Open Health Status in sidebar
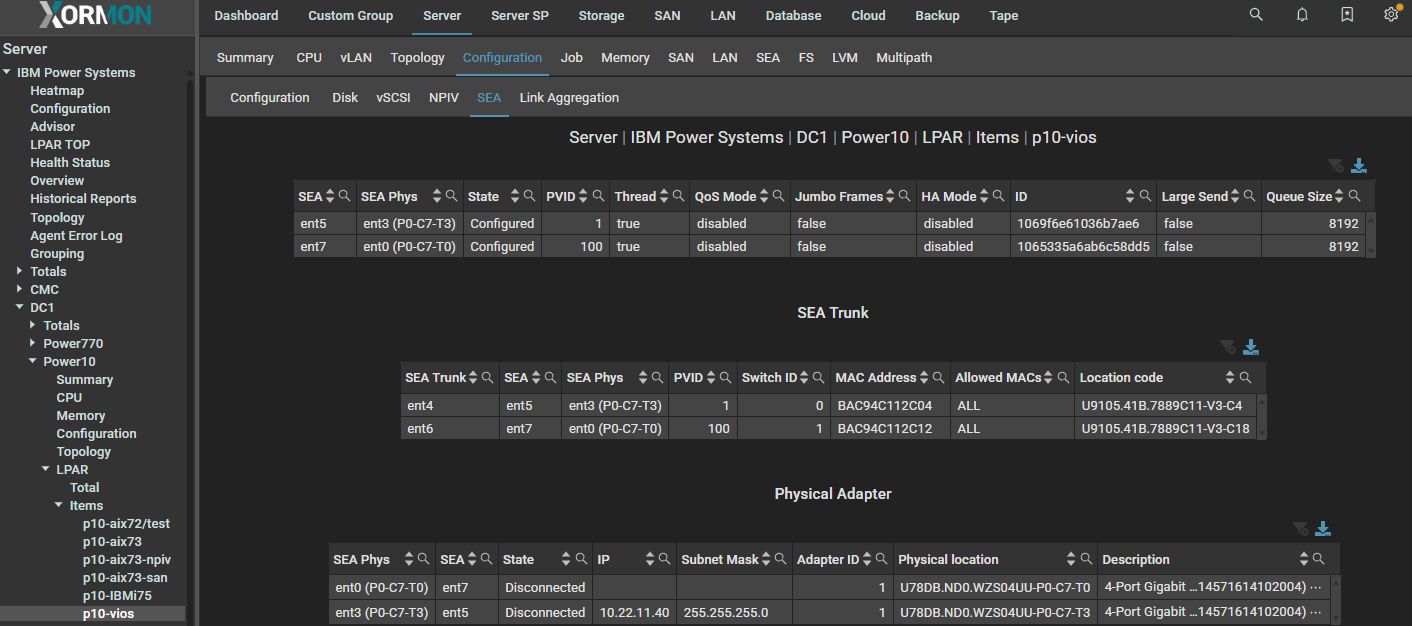The image size is (1412, 626). 70,162
